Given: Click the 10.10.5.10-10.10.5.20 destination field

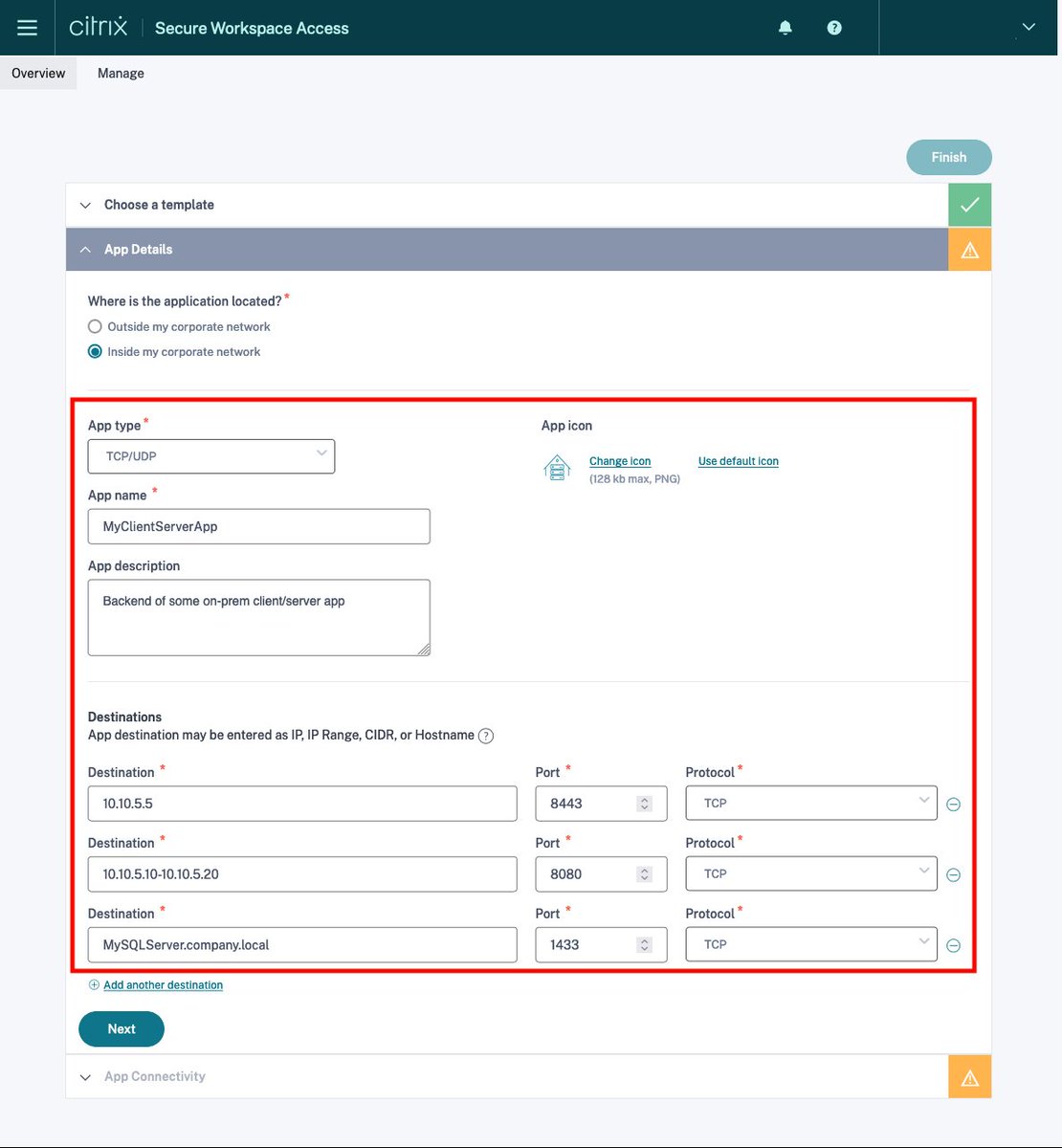Looking at the screenshot, I should [x=302, y=874].
